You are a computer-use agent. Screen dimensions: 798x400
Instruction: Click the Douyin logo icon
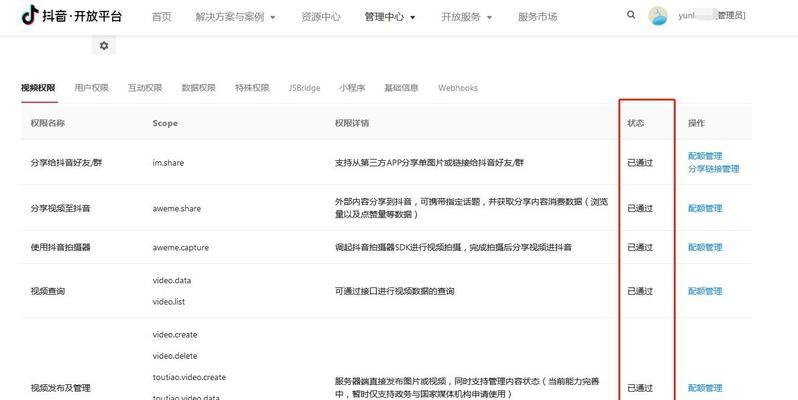point(30,15)
